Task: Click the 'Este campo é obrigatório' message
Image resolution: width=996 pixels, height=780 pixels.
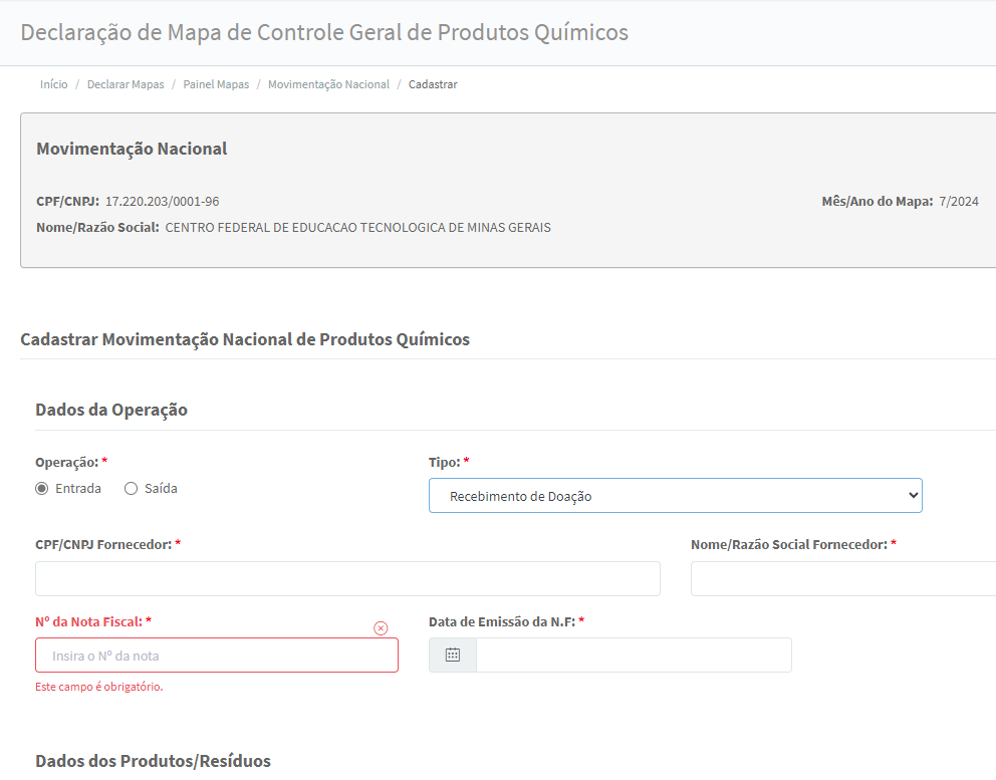Action: point(99,687)
